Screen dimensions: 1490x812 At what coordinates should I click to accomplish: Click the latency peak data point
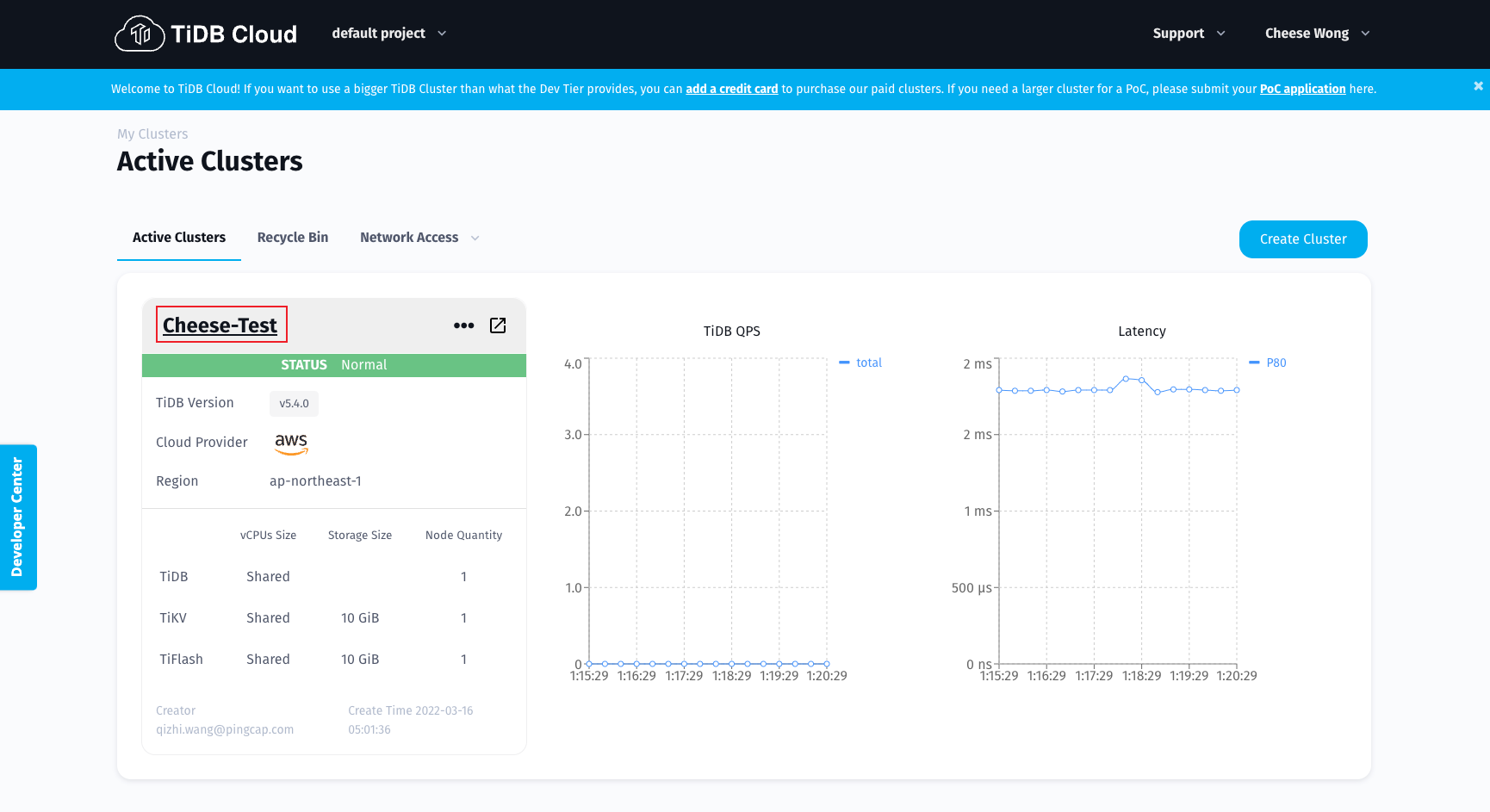[x=1126, y=379]
